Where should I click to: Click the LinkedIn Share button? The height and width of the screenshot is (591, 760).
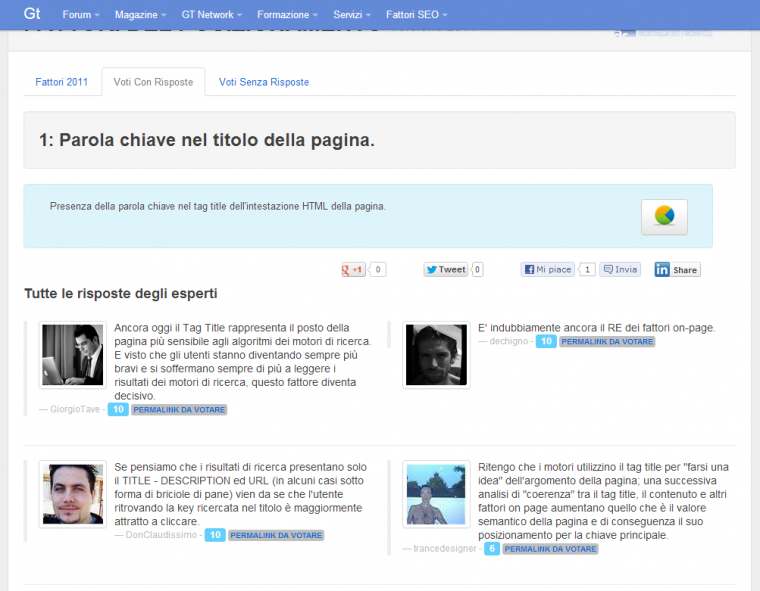(677, 270)
